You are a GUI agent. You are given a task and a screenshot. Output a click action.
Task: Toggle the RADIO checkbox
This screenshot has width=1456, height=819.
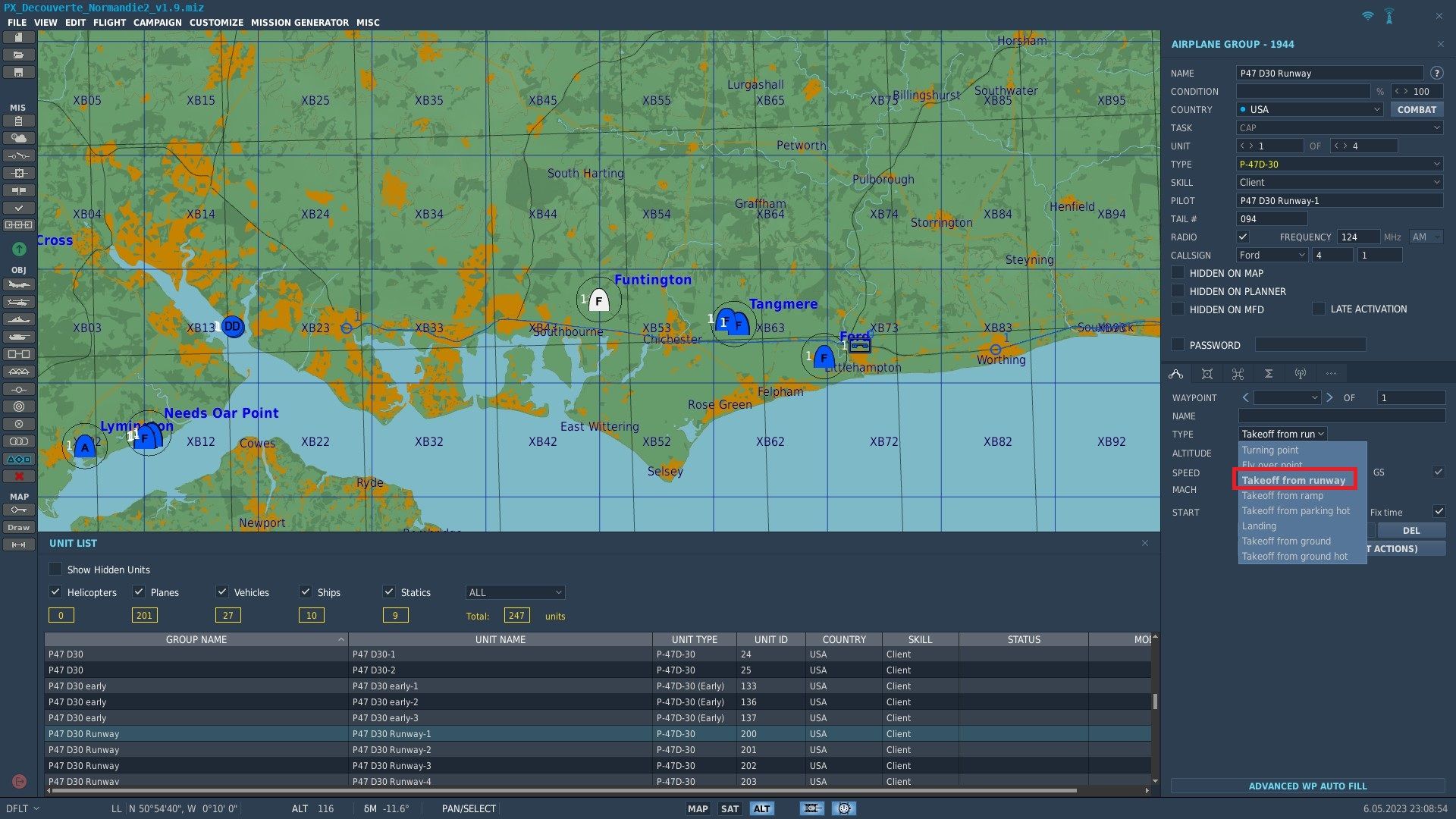point(1243,237)
